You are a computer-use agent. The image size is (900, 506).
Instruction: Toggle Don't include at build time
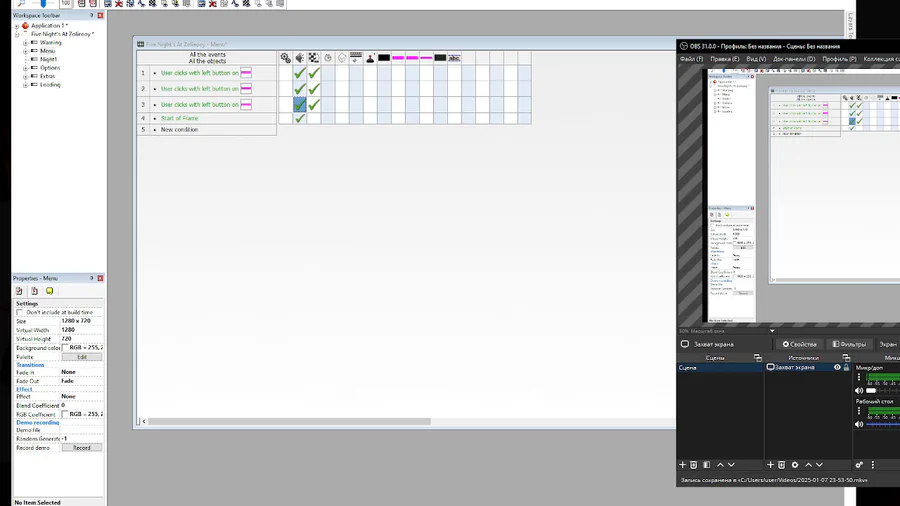(20, 313)
